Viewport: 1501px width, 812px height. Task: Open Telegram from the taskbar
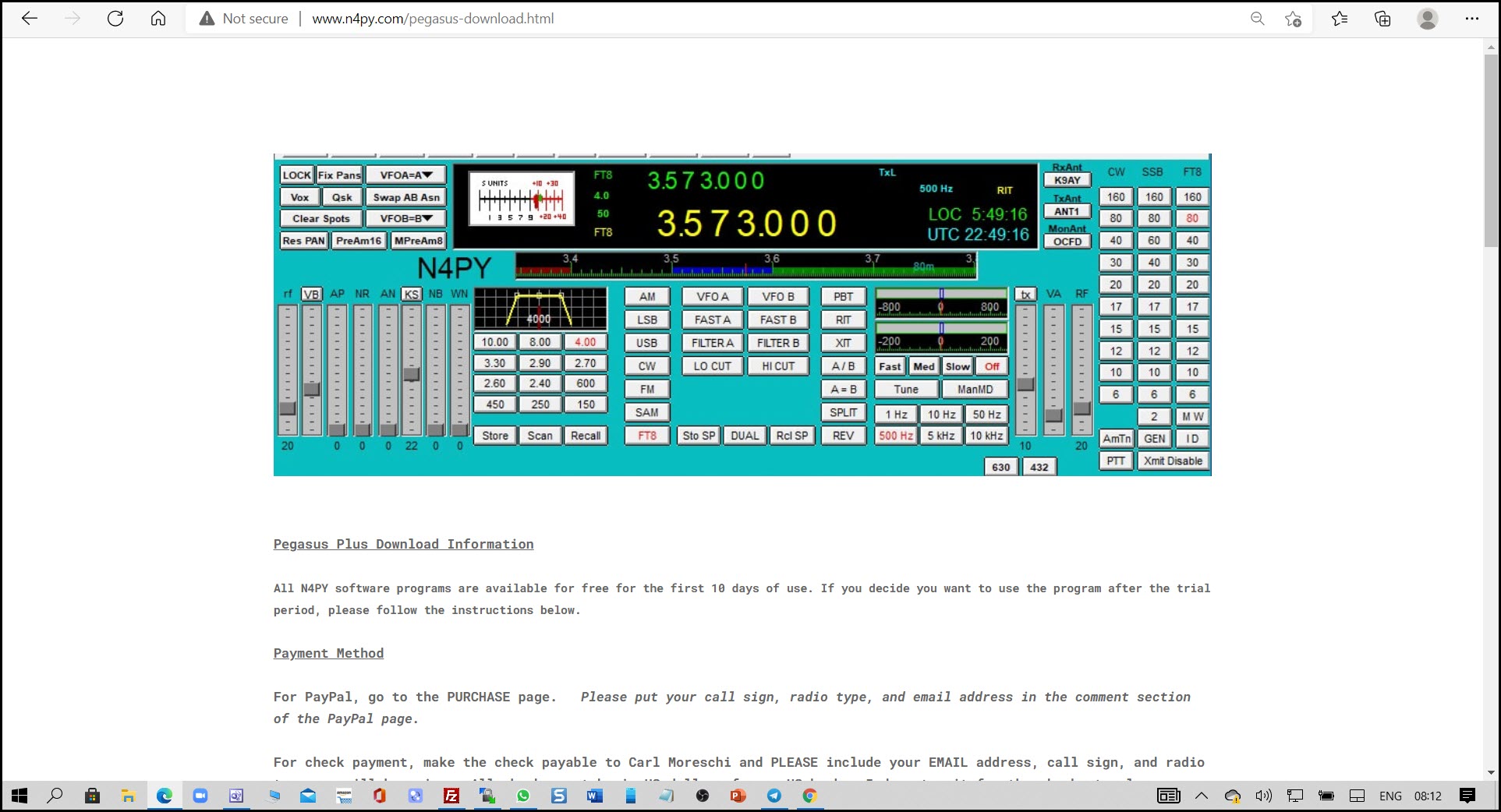coord(774,796)
